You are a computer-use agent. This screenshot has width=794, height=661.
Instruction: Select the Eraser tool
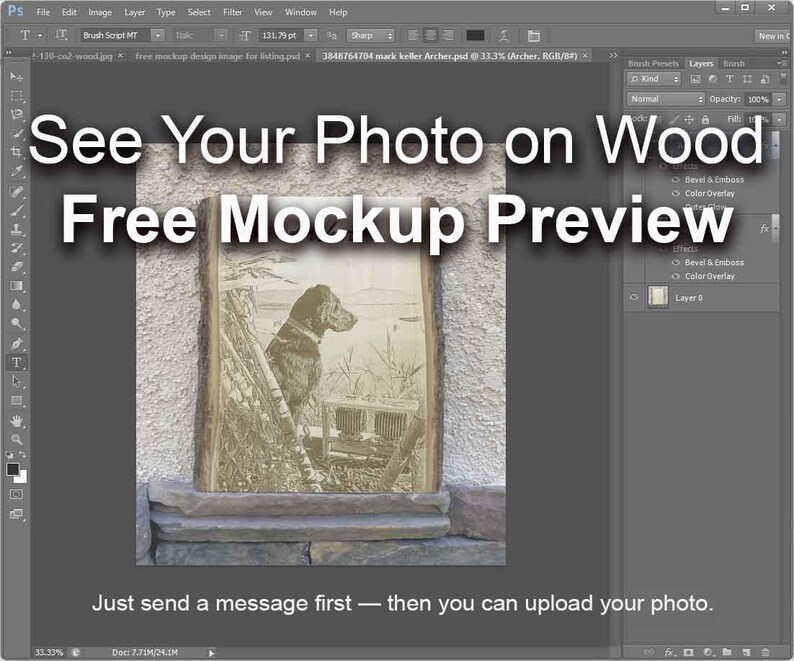click(x=16, y=266)
